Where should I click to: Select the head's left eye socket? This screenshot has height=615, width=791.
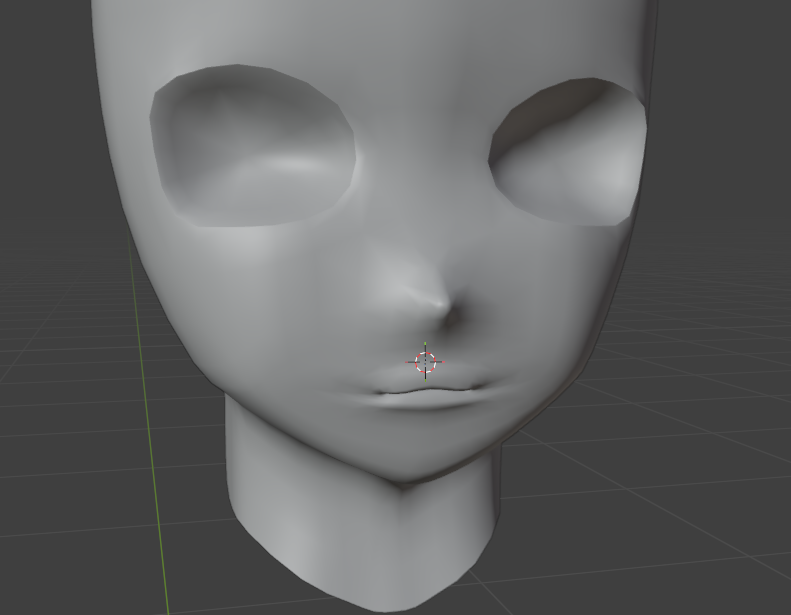click(x=253, y=148)
